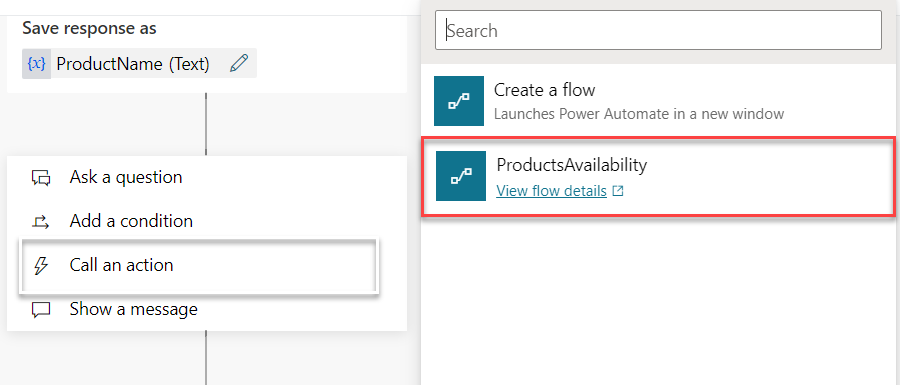Viewport: 900px width, 385px height.
Task: Select the ProductsAvailability flow
Action: 658,176
